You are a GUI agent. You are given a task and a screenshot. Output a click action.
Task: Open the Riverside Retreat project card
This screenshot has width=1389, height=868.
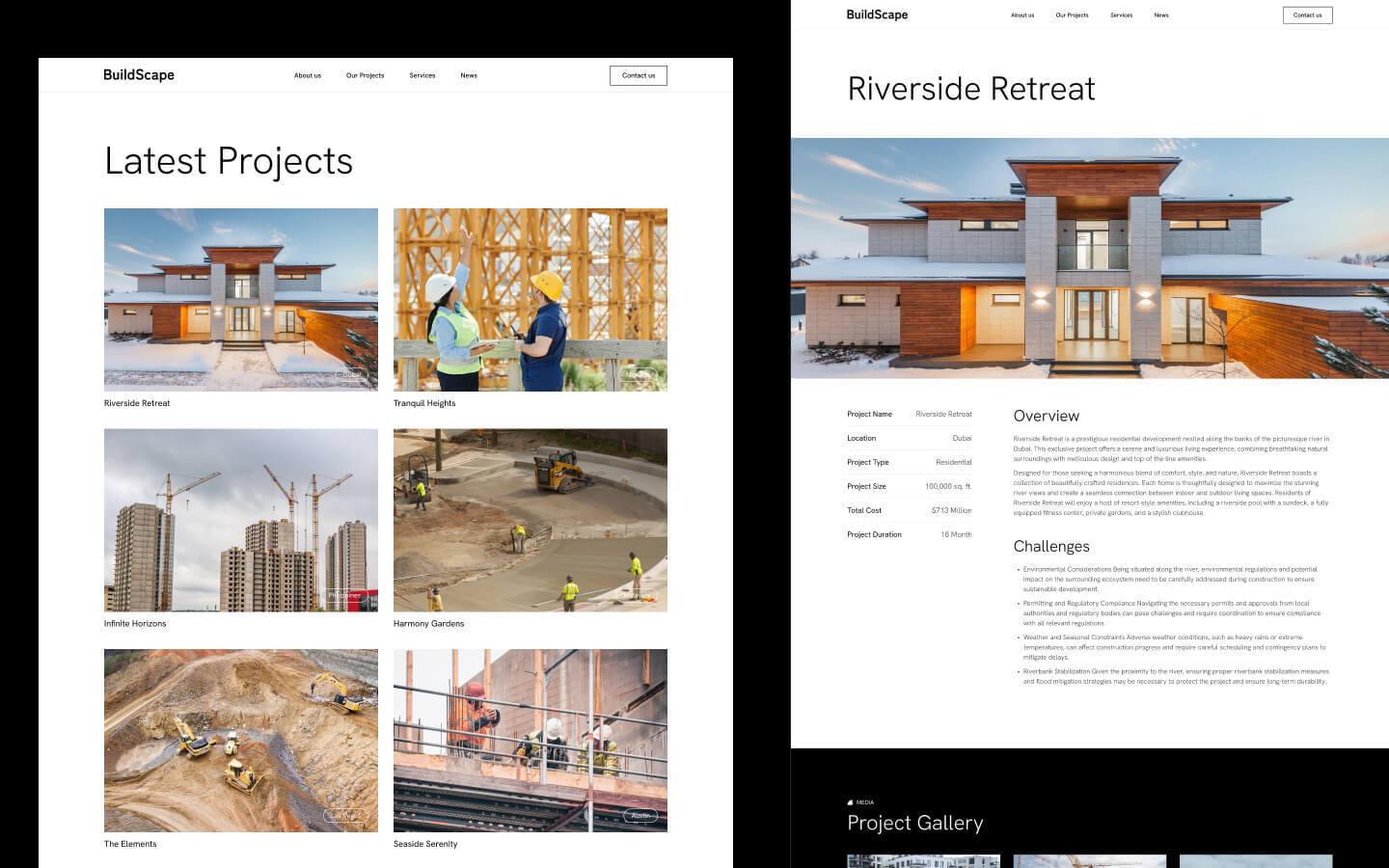click(240, 299)
